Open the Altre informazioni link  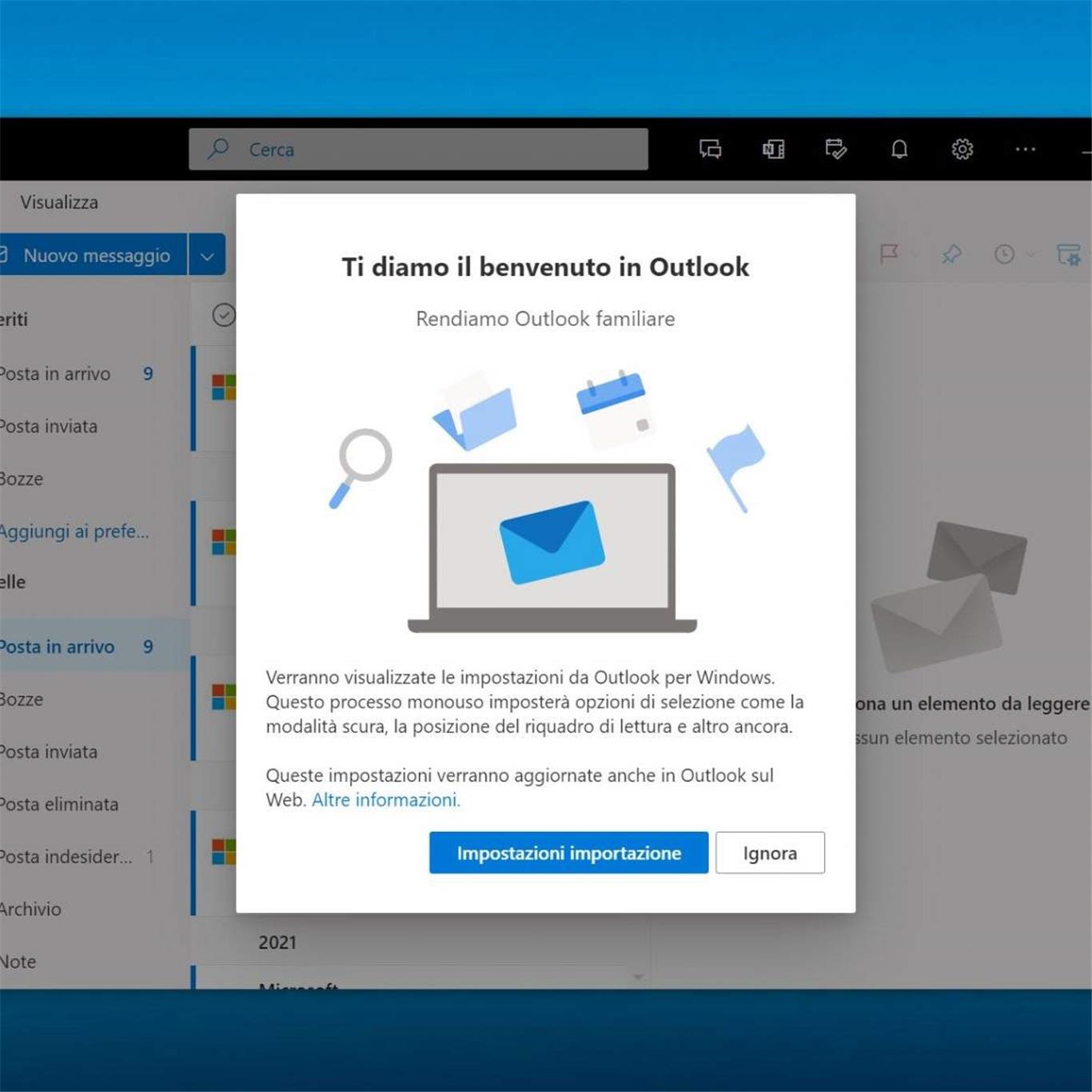coord(385,800)
